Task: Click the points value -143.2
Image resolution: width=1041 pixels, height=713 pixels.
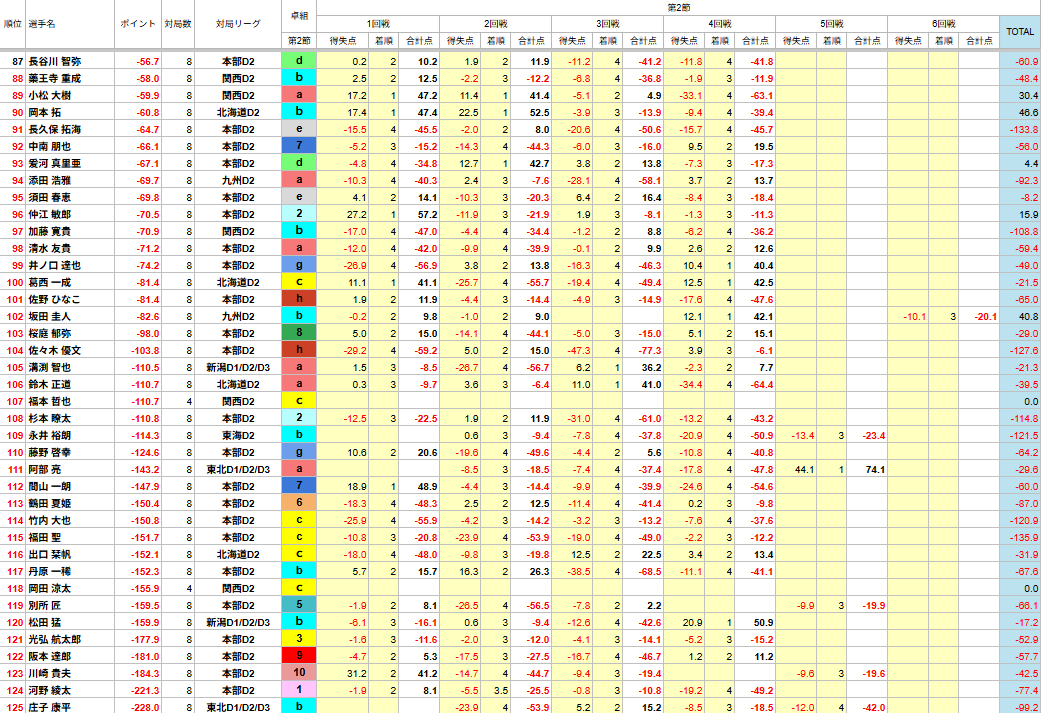Action: pyautogui.click(x=145, y=469)
